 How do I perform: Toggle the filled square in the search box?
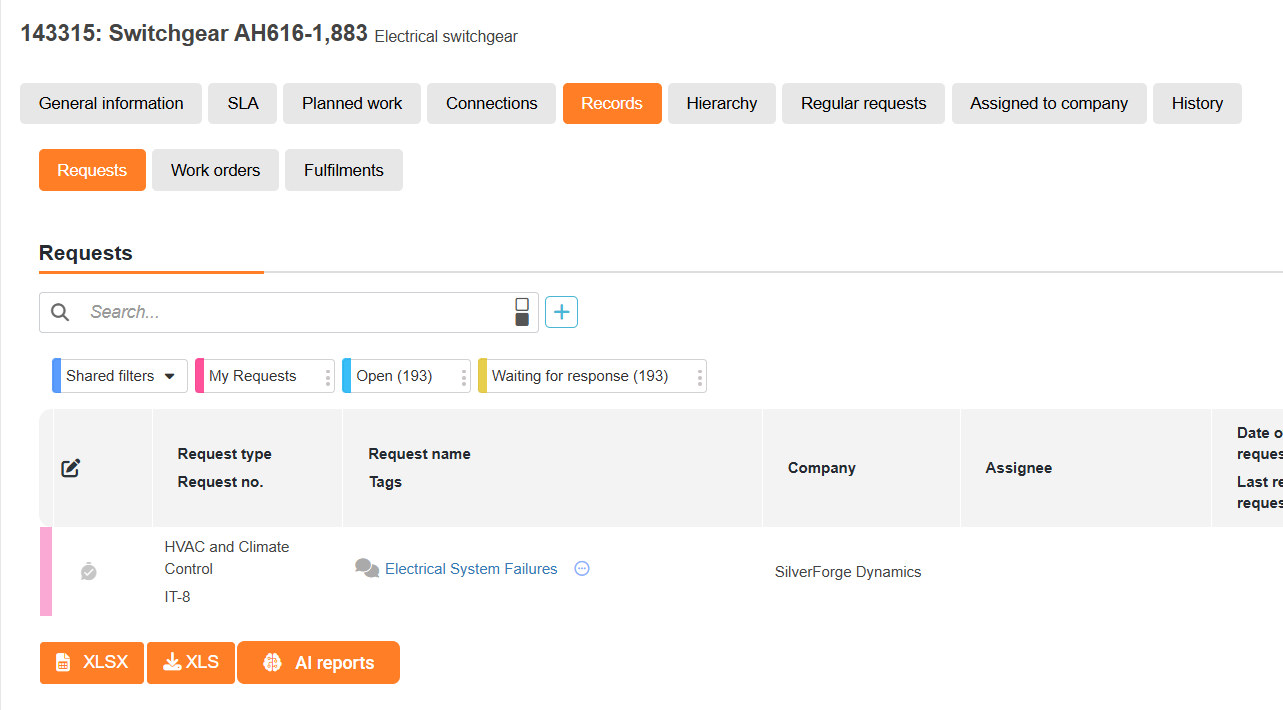click(x=522, y=319)
